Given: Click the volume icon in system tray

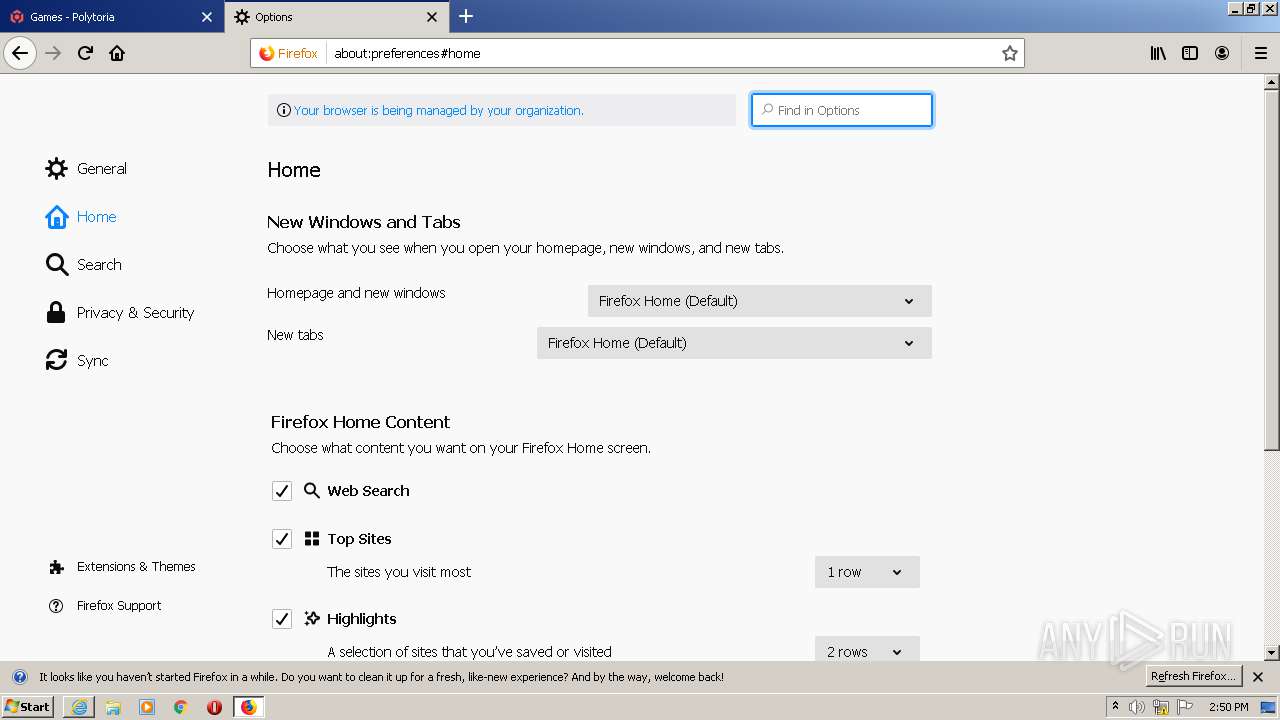Looking at the screenshot, I should (x=1137, y=707).
